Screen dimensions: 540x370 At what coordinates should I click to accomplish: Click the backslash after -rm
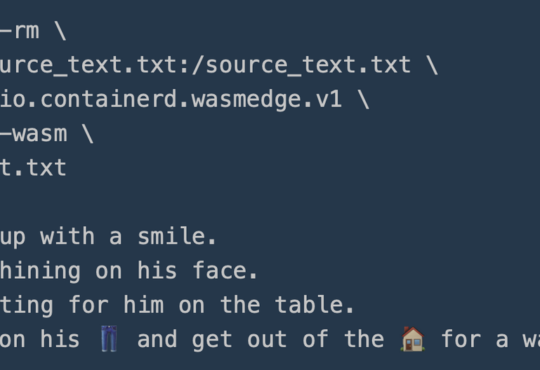coord(60,31)
